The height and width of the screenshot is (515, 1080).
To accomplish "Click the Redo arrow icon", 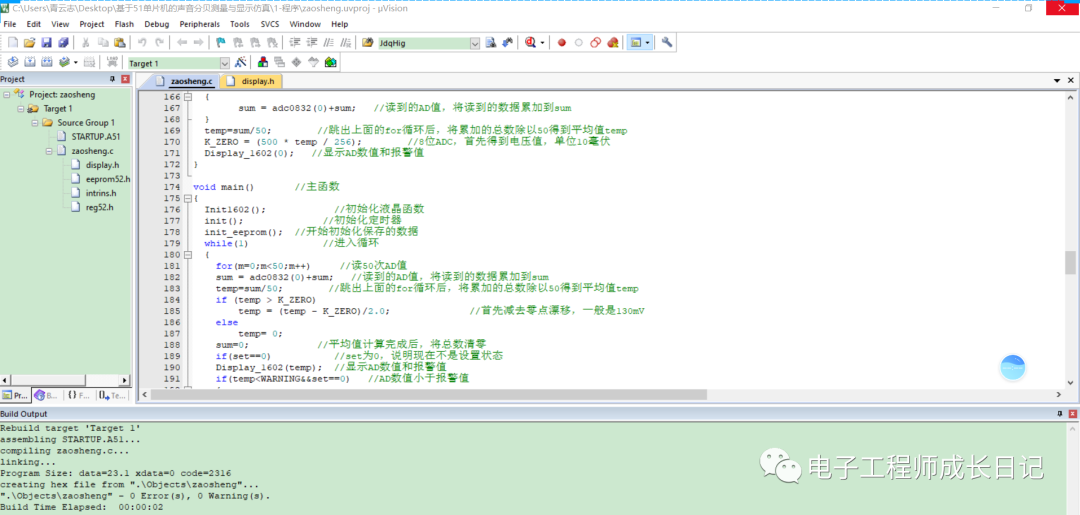I will click(159, 42).
